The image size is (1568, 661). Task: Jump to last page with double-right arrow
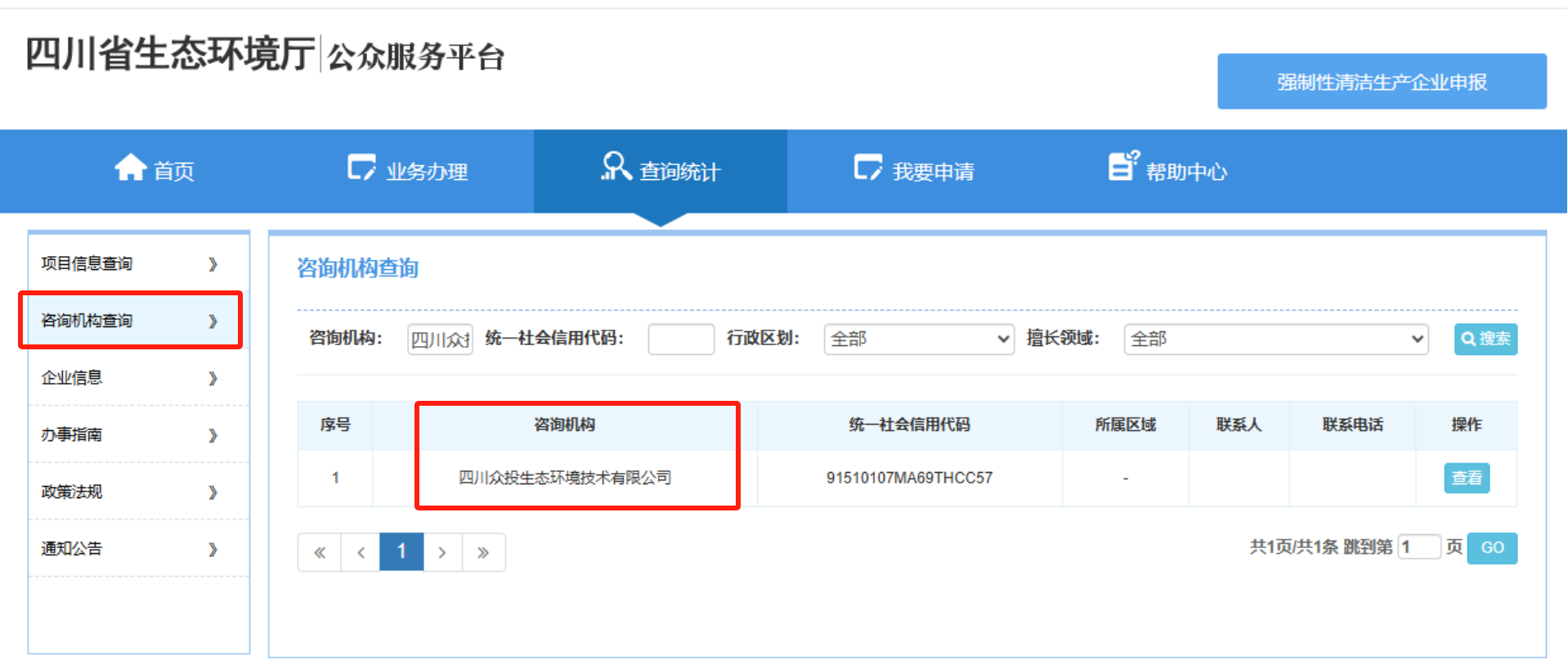pos(483,552)
